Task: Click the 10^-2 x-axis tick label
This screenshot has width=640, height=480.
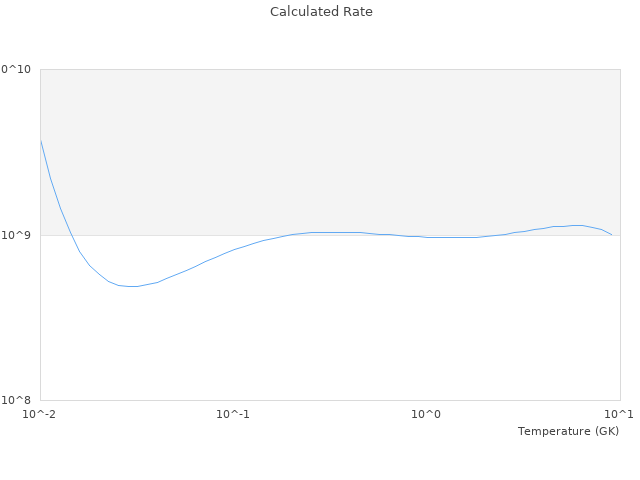Action: [40, 415]
